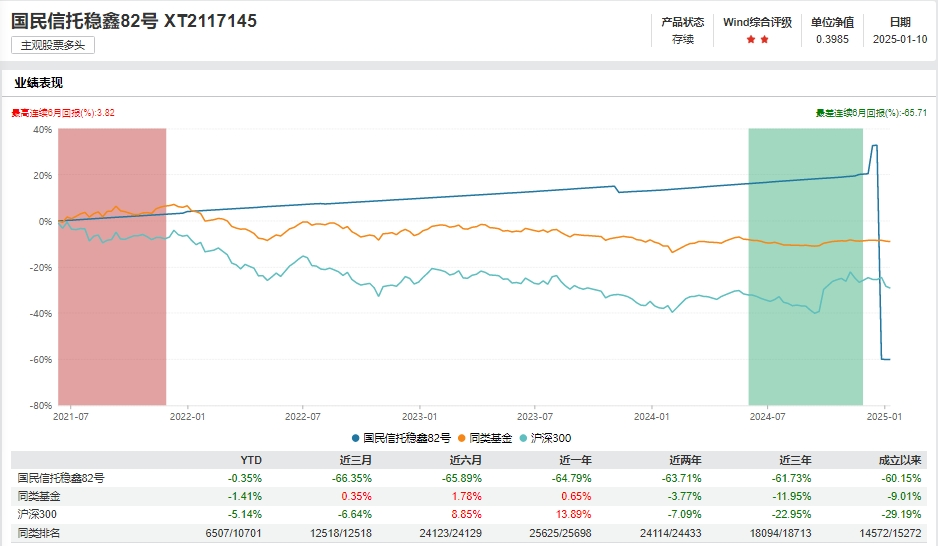Click the -11.95% 同类基金 three-year return
The width and height of the screenshot is (938, 546).
tap(791, 496)
